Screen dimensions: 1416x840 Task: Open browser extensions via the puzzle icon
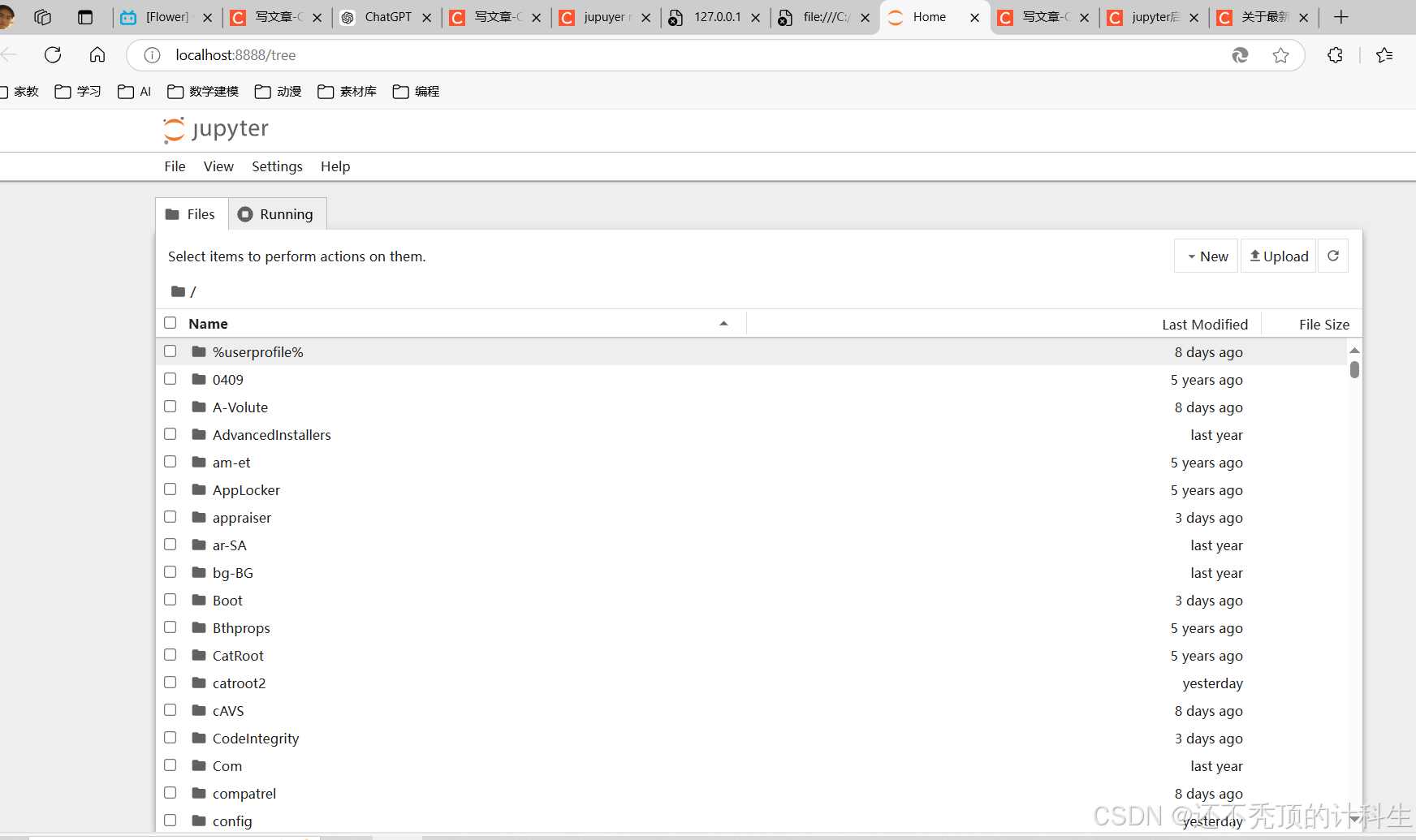coord(1334,55)
